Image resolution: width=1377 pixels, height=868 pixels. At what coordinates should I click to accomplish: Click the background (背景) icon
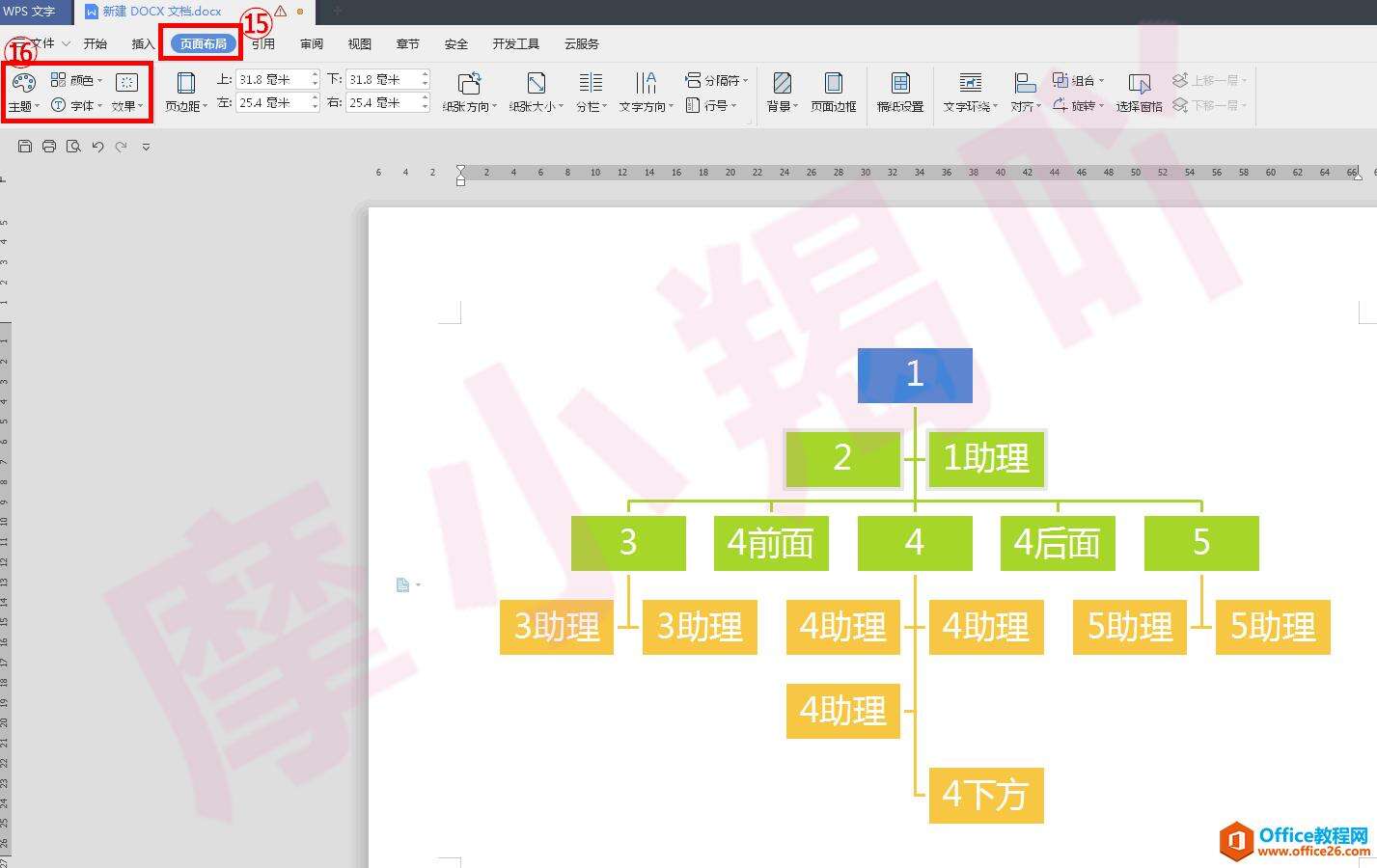click(x=782, y=84)
